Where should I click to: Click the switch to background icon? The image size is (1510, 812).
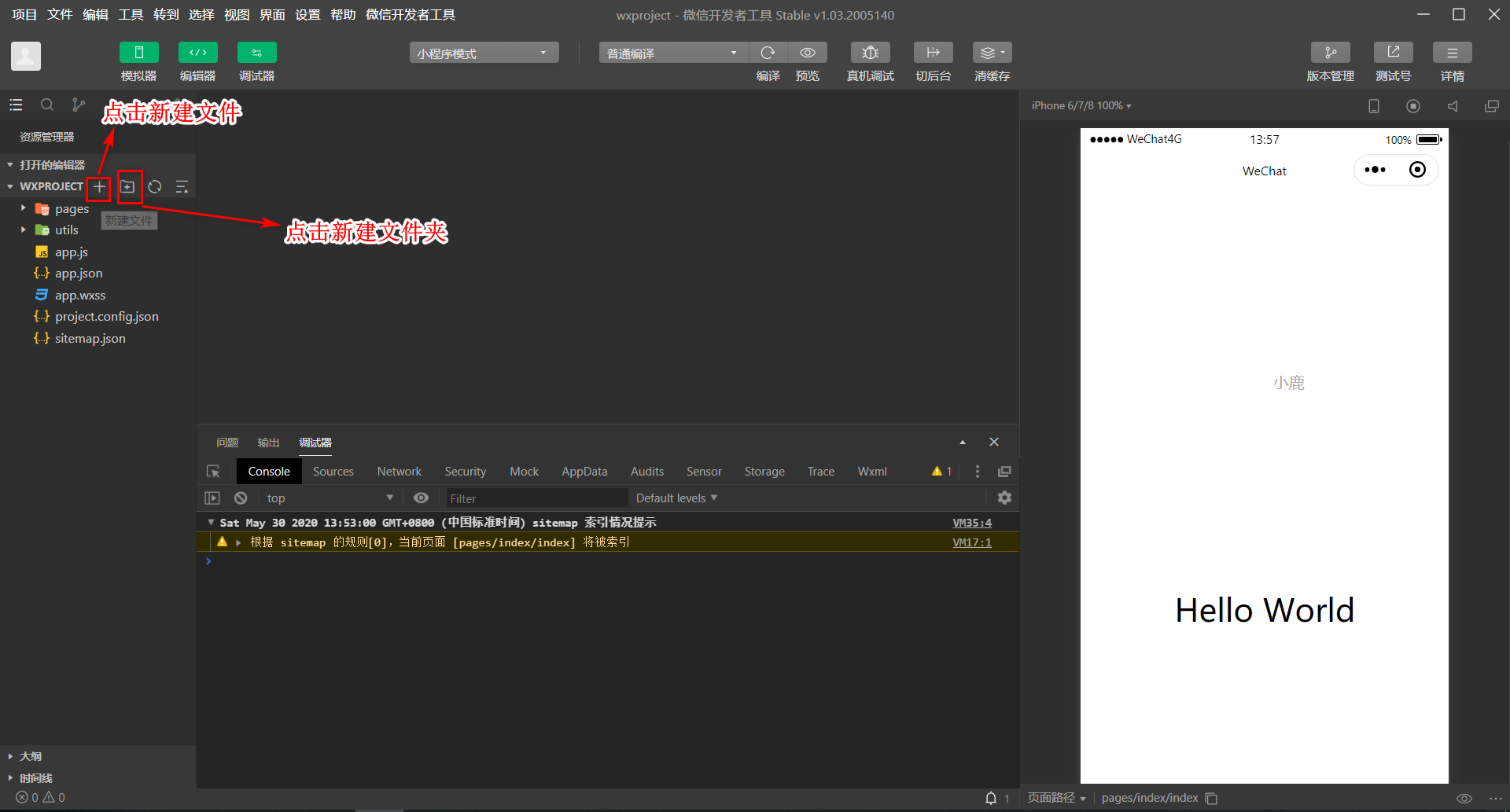pyautogui.click(x=934, y=53)
